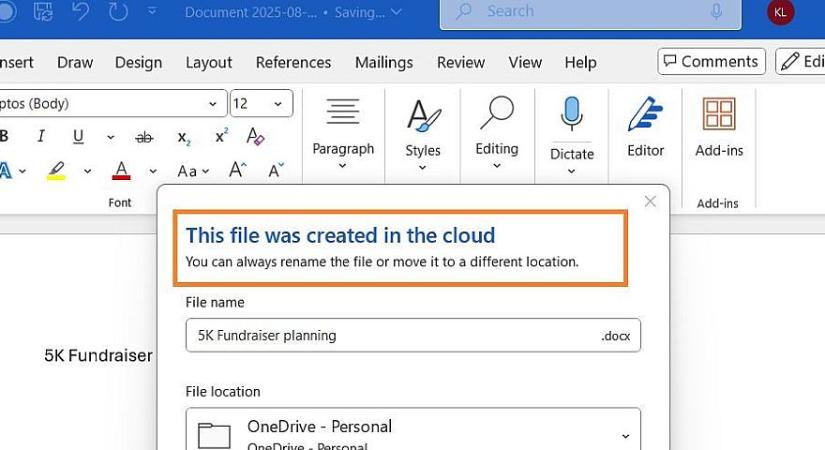This screenshot has width=825, height=450.
Task: Open highlight color dropdown arrow
Action: point(87,171)
